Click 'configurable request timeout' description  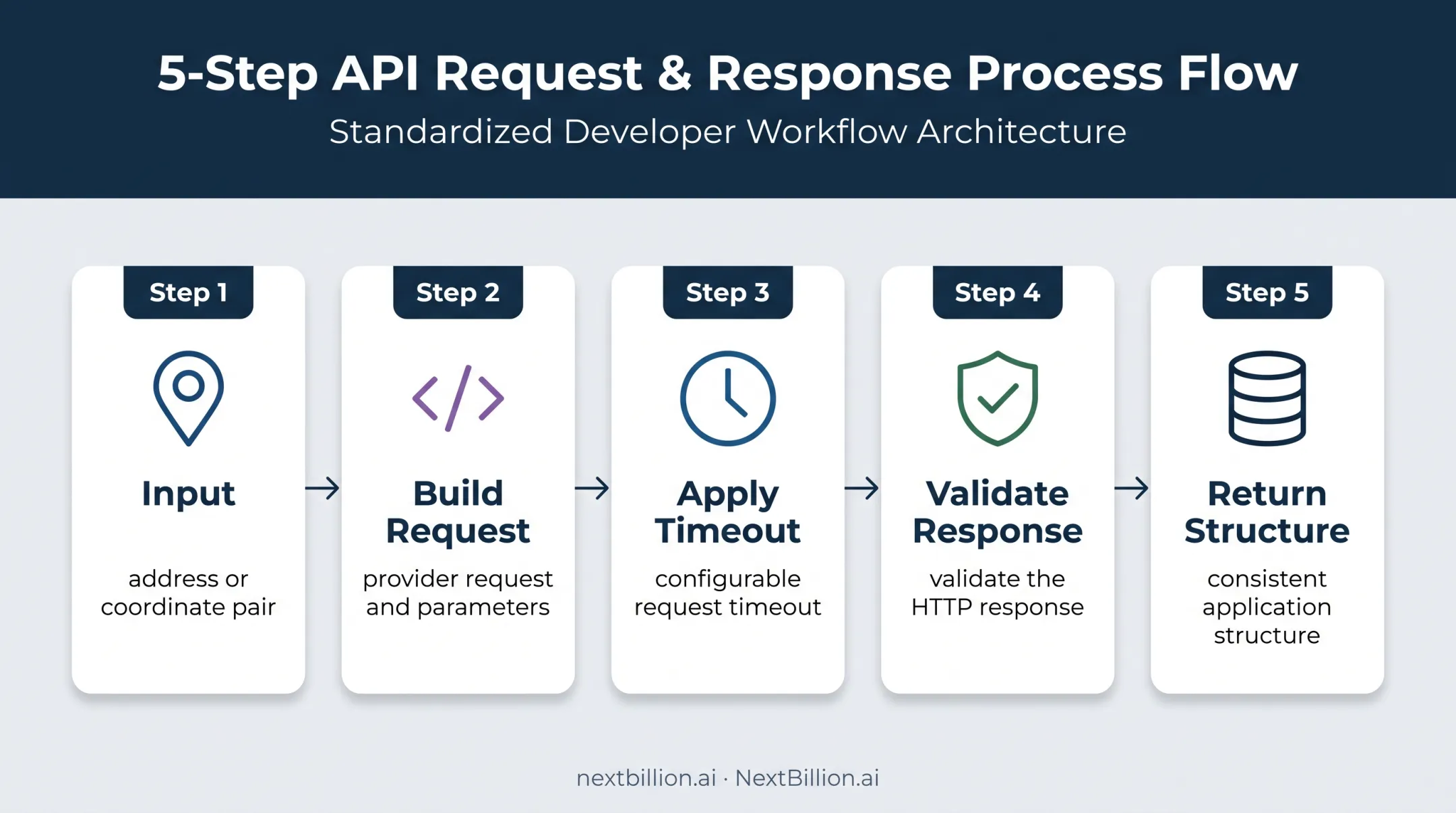(x=727, y=593)
